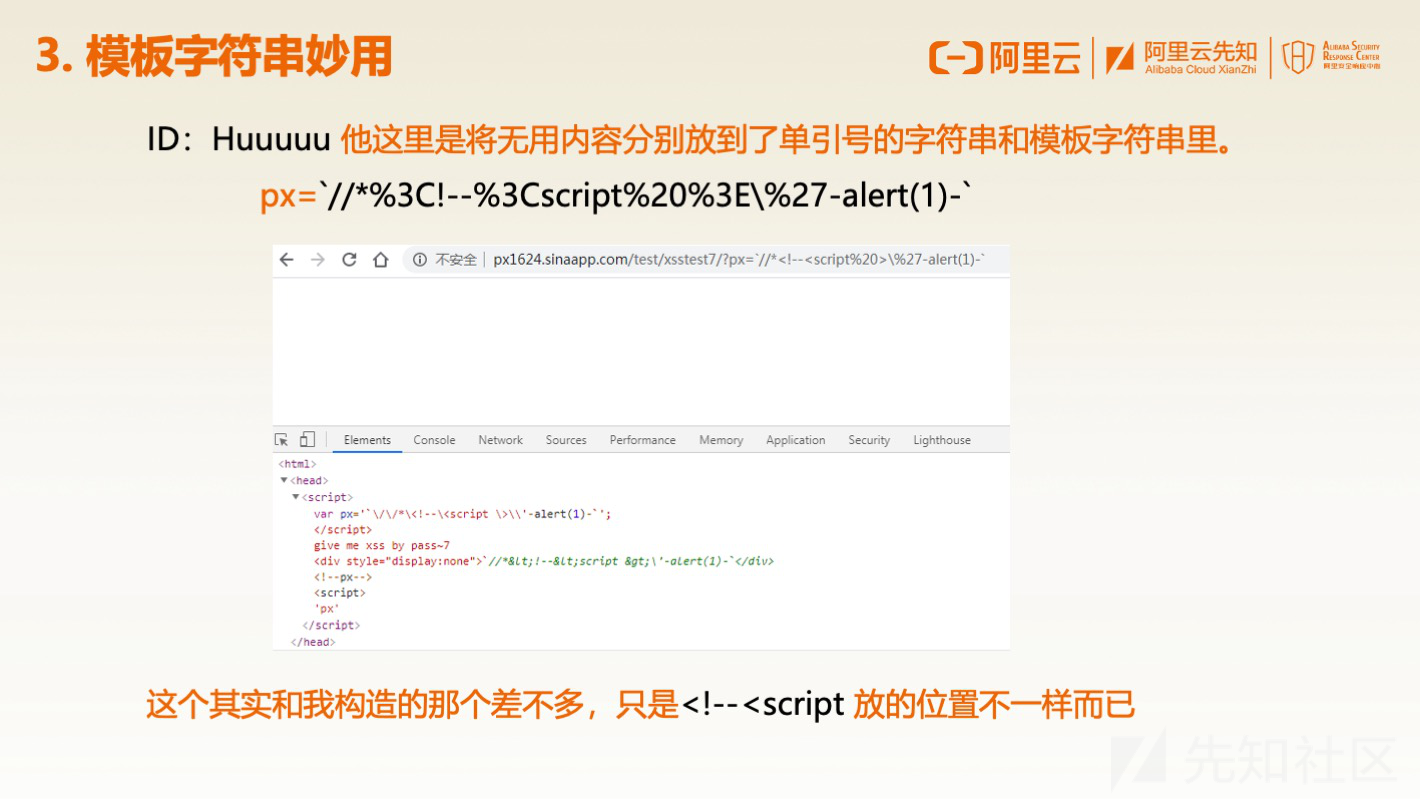1420x799 pixels.
Task: Select the 'px' string line
Action: tap(326, 608)
